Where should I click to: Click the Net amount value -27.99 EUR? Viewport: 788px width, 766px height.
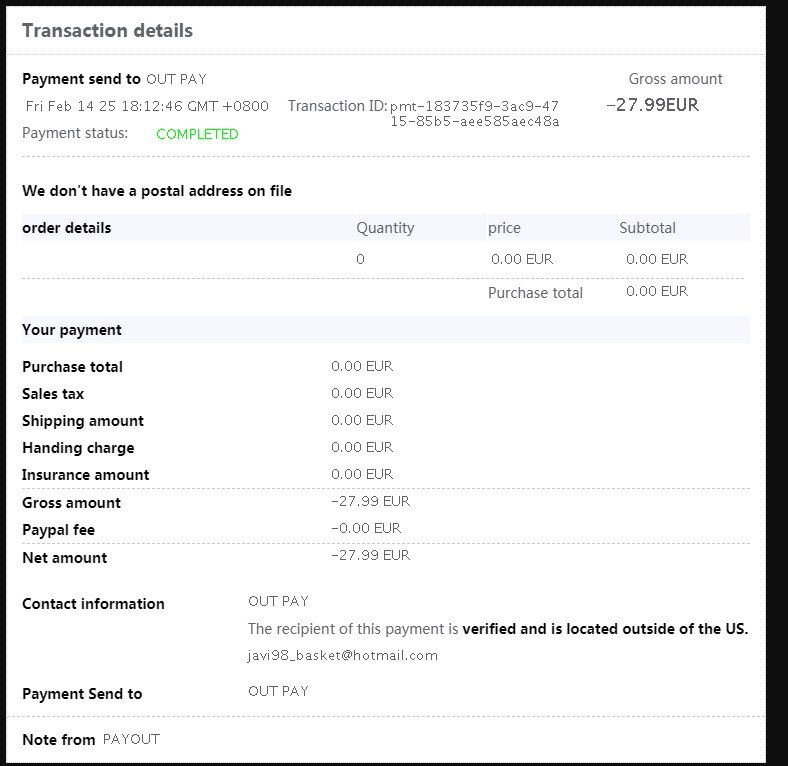(370, 555)
